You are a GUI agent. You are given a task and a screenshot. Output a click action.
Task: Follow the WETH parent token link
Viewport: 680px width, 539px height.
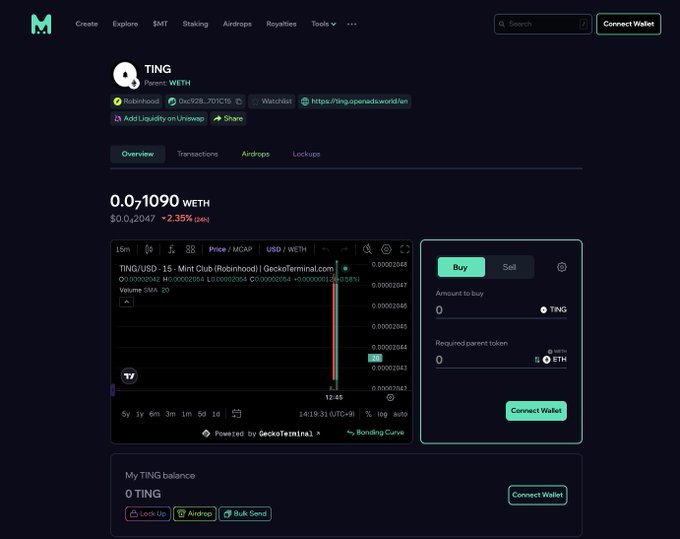tap(180, 83)
